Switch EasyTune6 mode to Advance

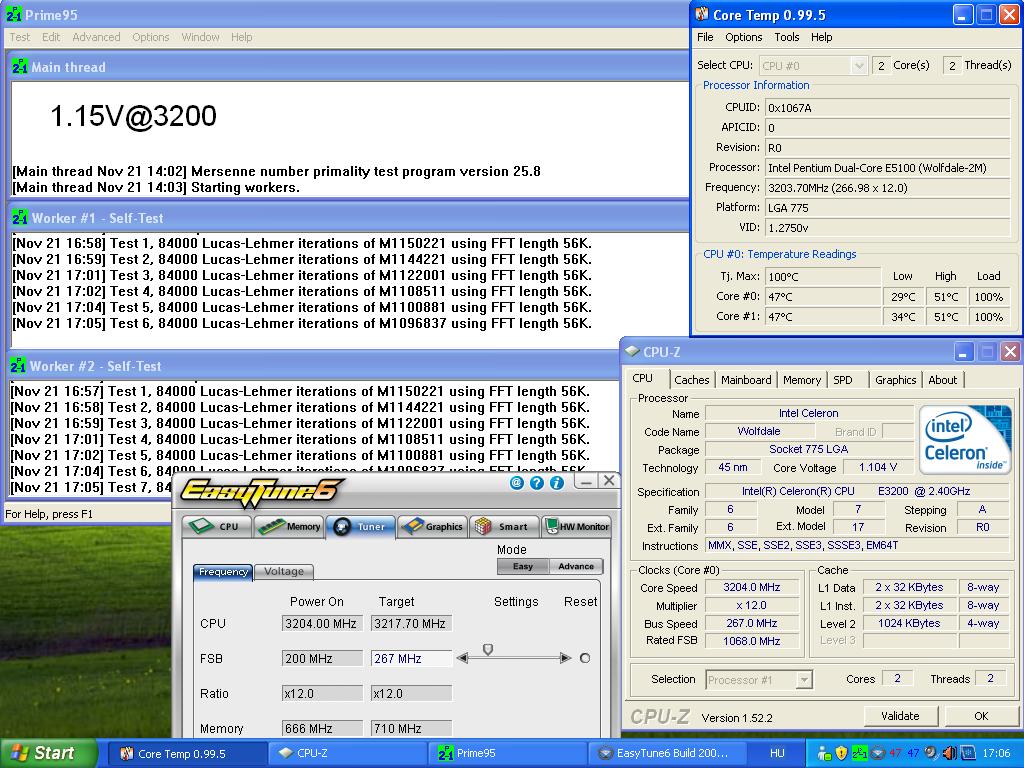(576, 566)
